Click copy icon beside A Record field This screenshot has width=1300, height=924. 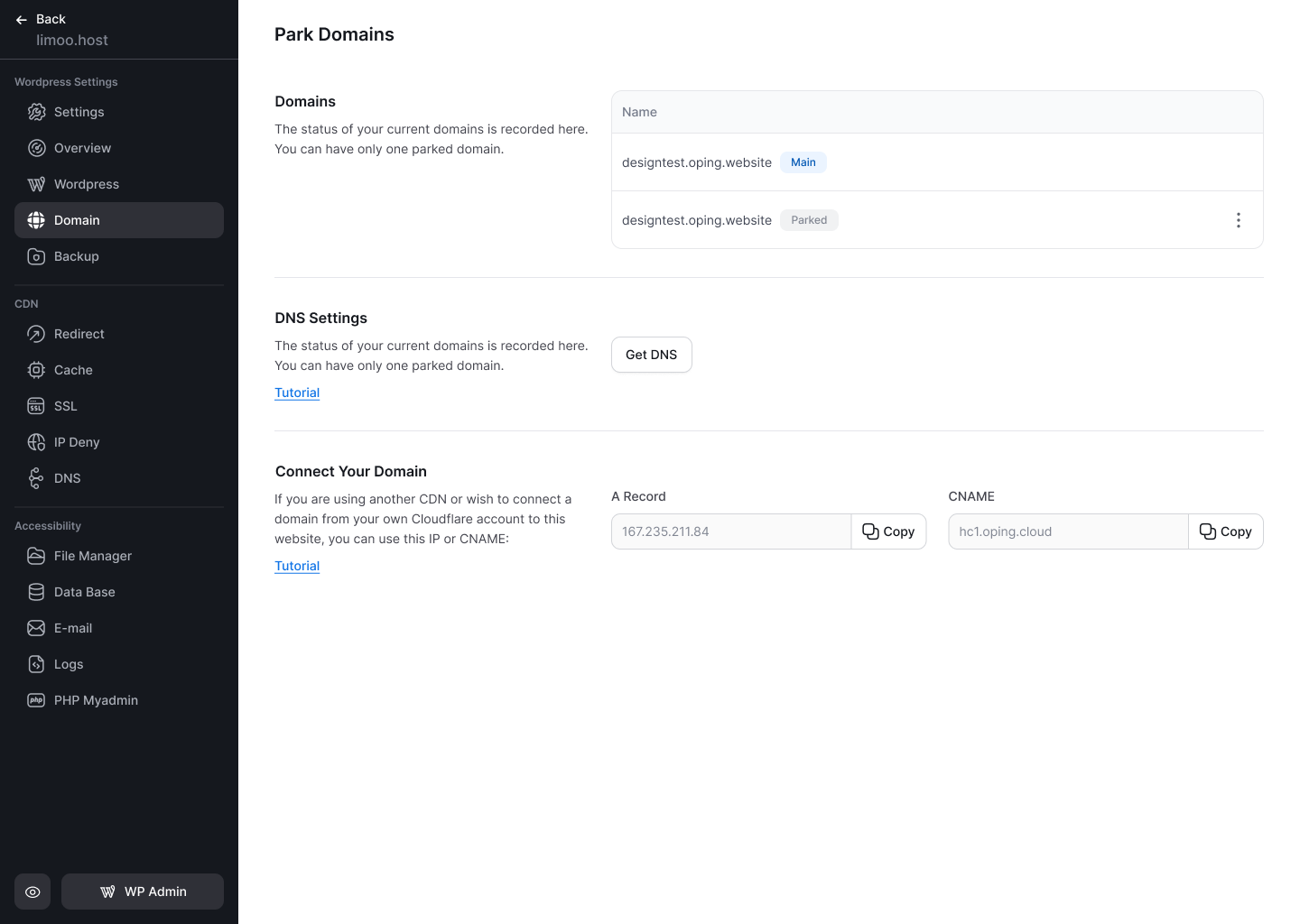[x=870, y=531]
